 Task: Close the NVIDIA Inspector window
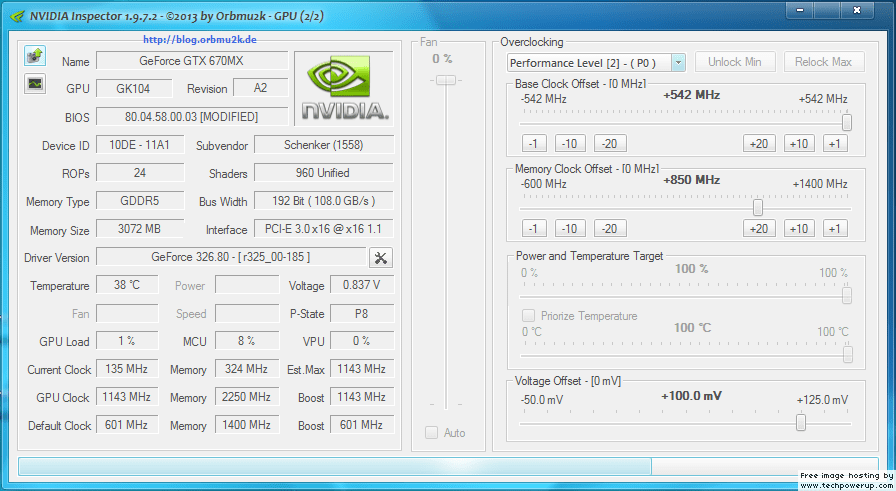tap(857, 10)
